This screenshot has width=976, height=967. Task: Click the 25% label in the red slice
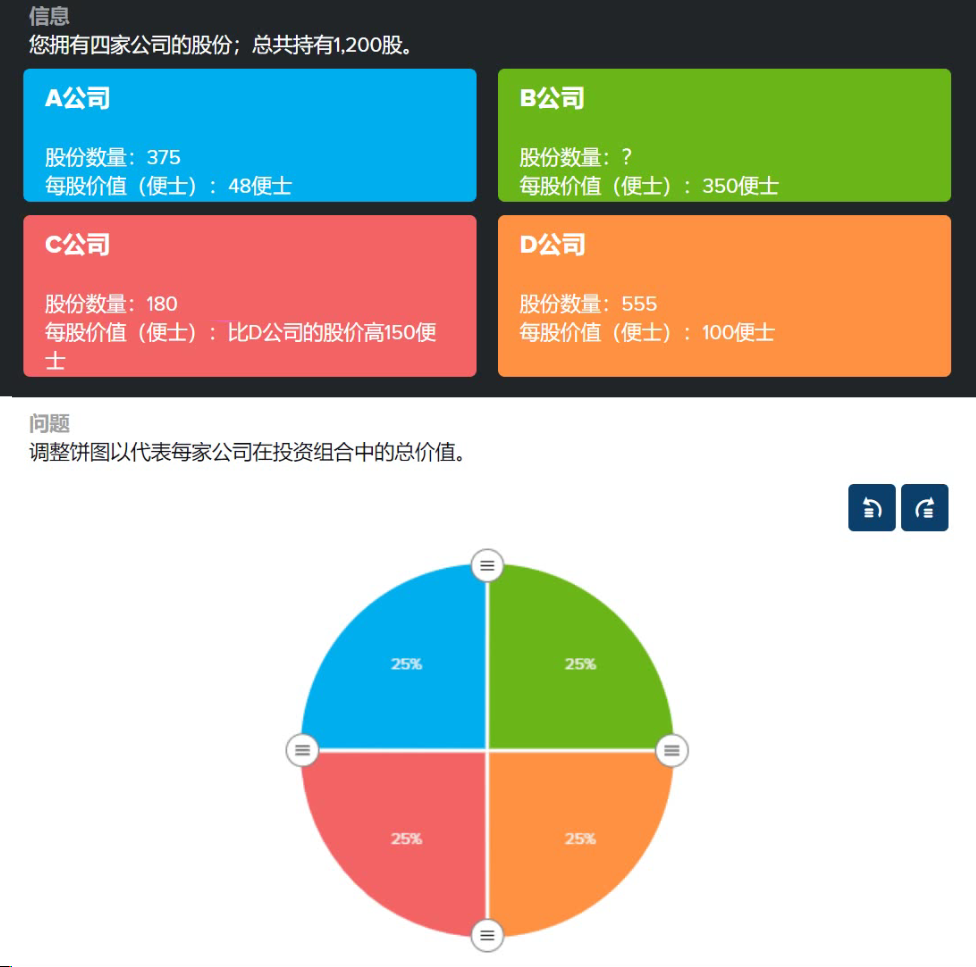point(406,839)
